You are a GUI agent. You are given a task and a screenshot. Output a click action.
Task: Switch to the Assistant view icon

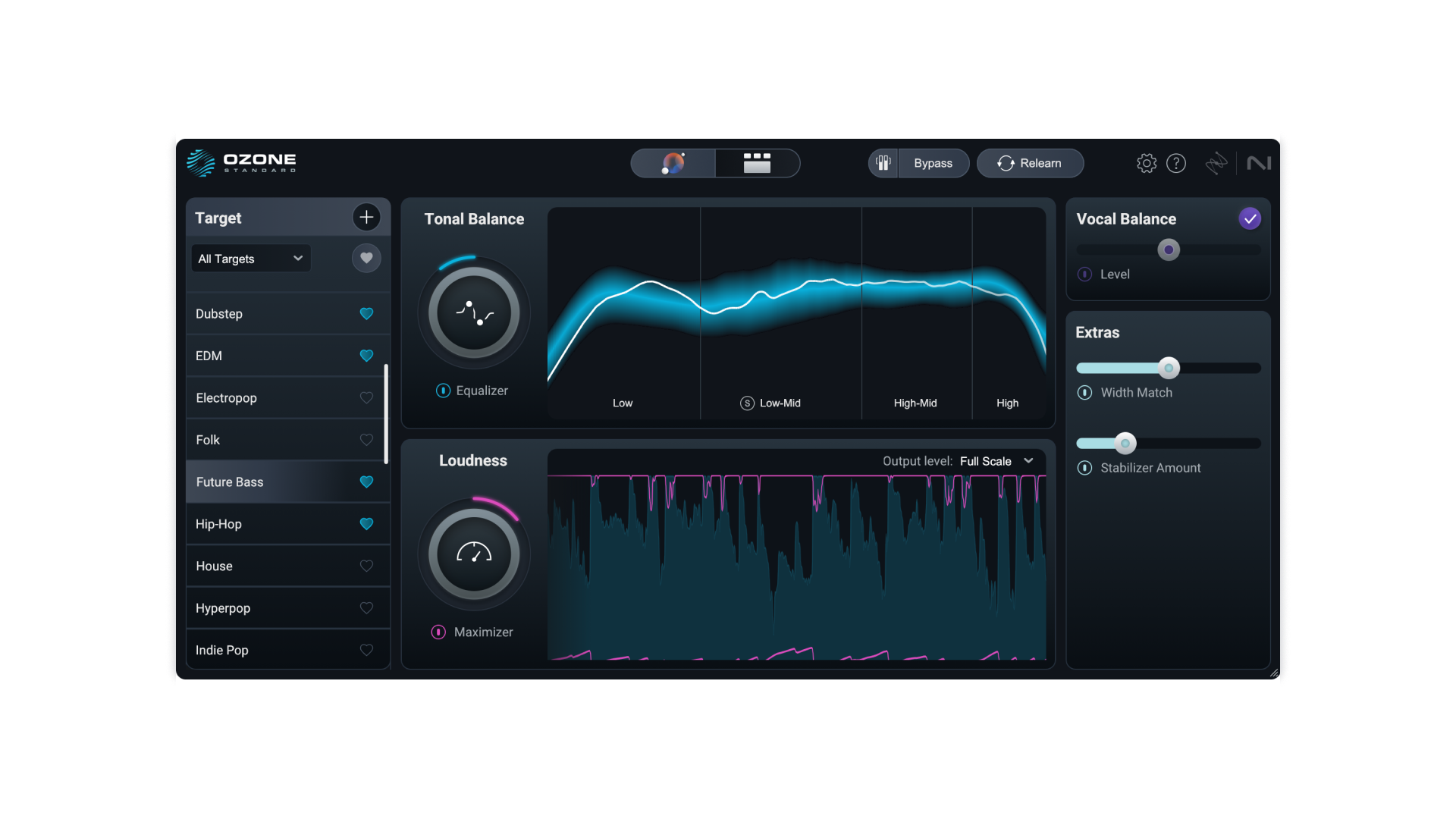click(x=673, y=163)
